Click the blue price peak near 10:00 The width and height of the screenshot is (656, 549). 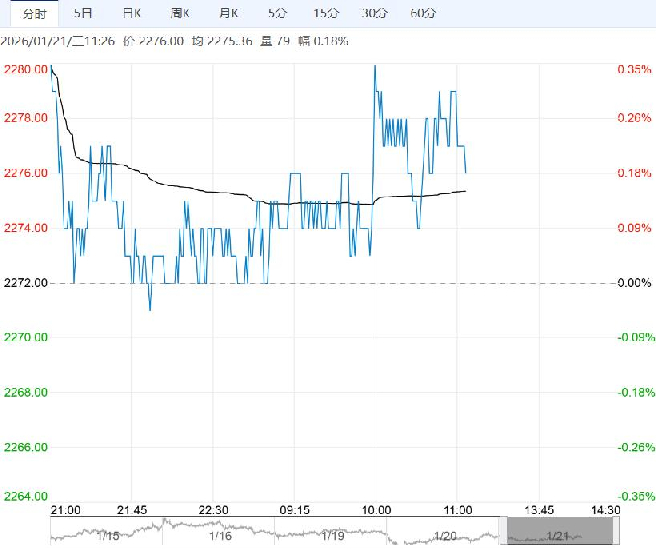(x=374, y=67)
